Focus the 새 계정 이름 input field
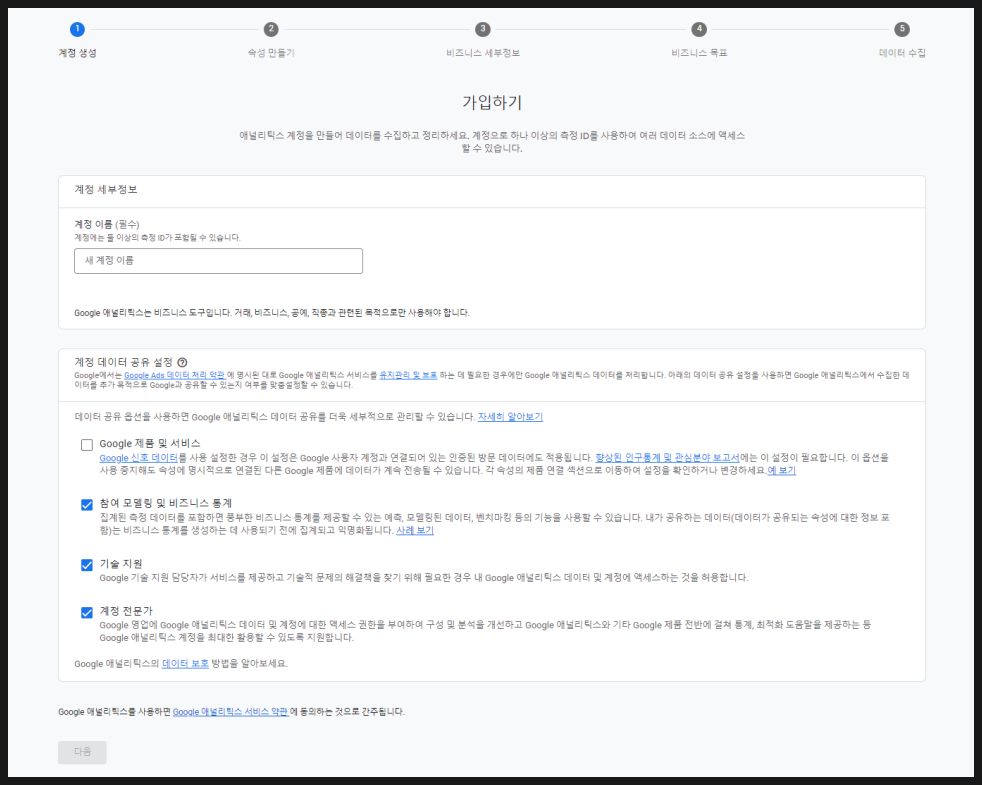This screenshot has height=785, width=982. [x=218, y=261]
